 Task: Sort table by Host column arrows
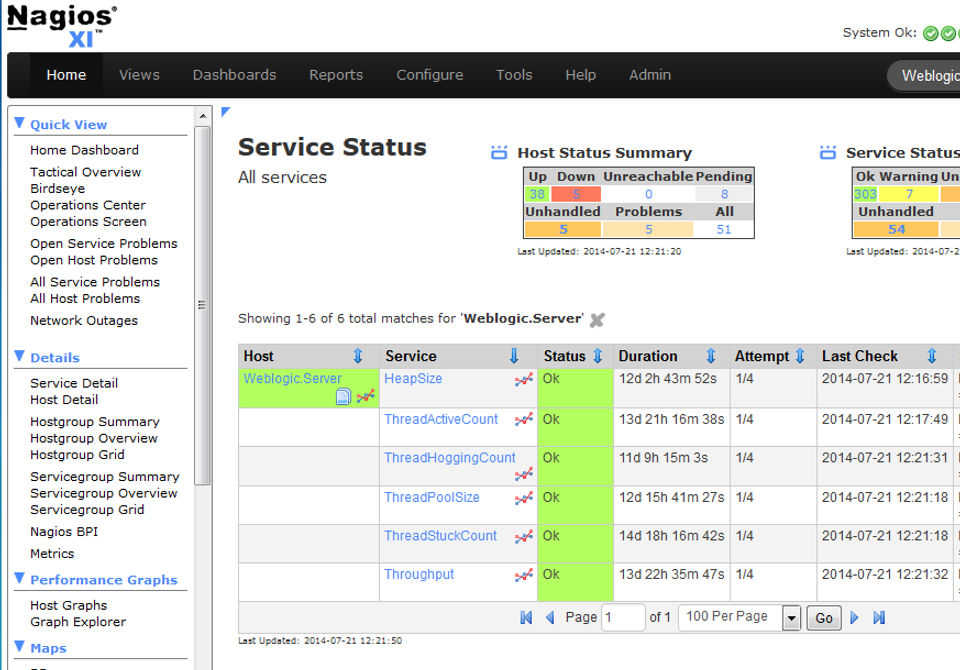[358, 356]
